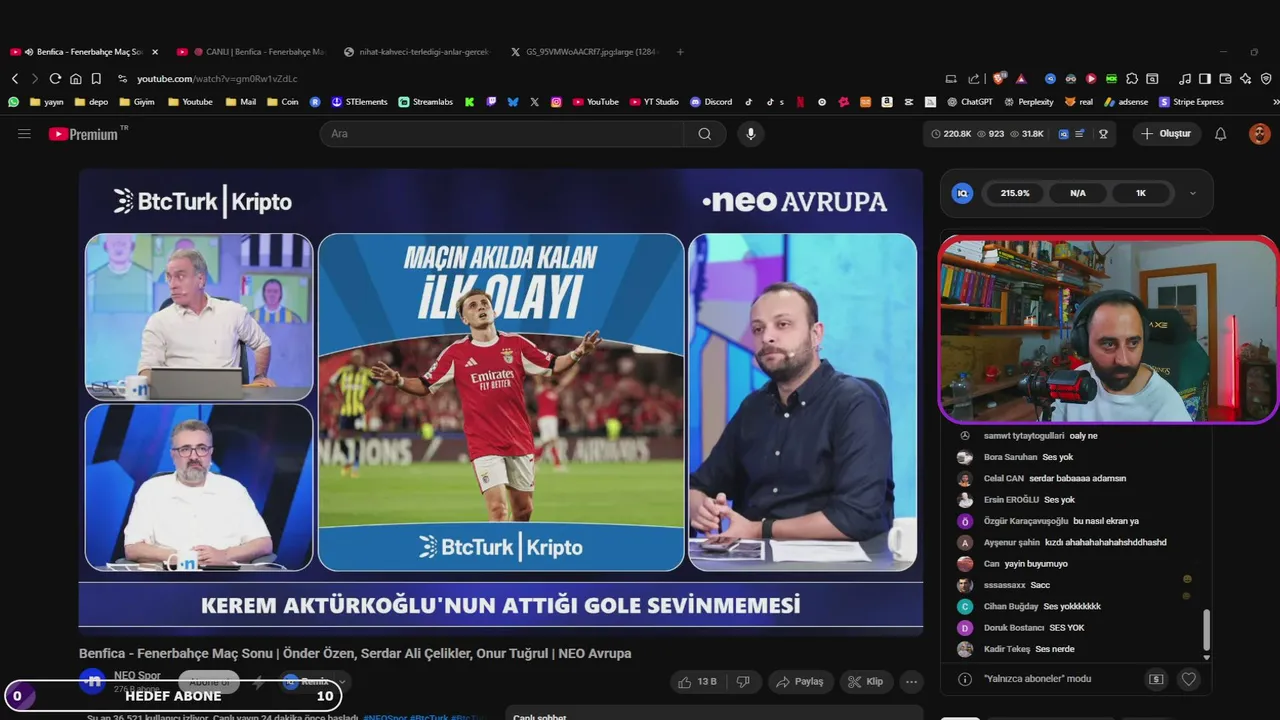Viewport: 1280px width, 720px height.
Task: Open the Kick bookmark icon
Action: pos(469,102)
